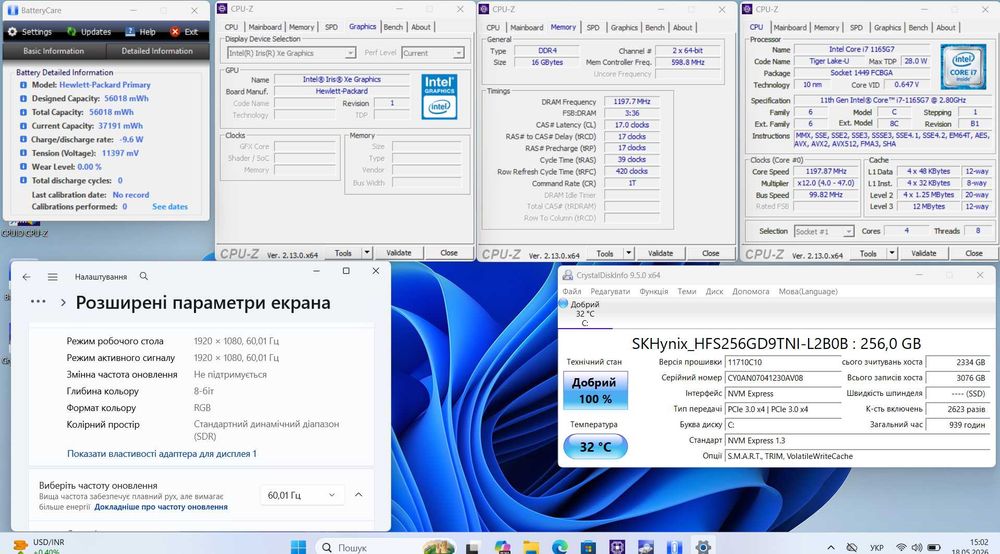The image size is (1000, 554).
Task: Click the serial number CY0AN07041230AV08
Action: click(x=783, y=378)
